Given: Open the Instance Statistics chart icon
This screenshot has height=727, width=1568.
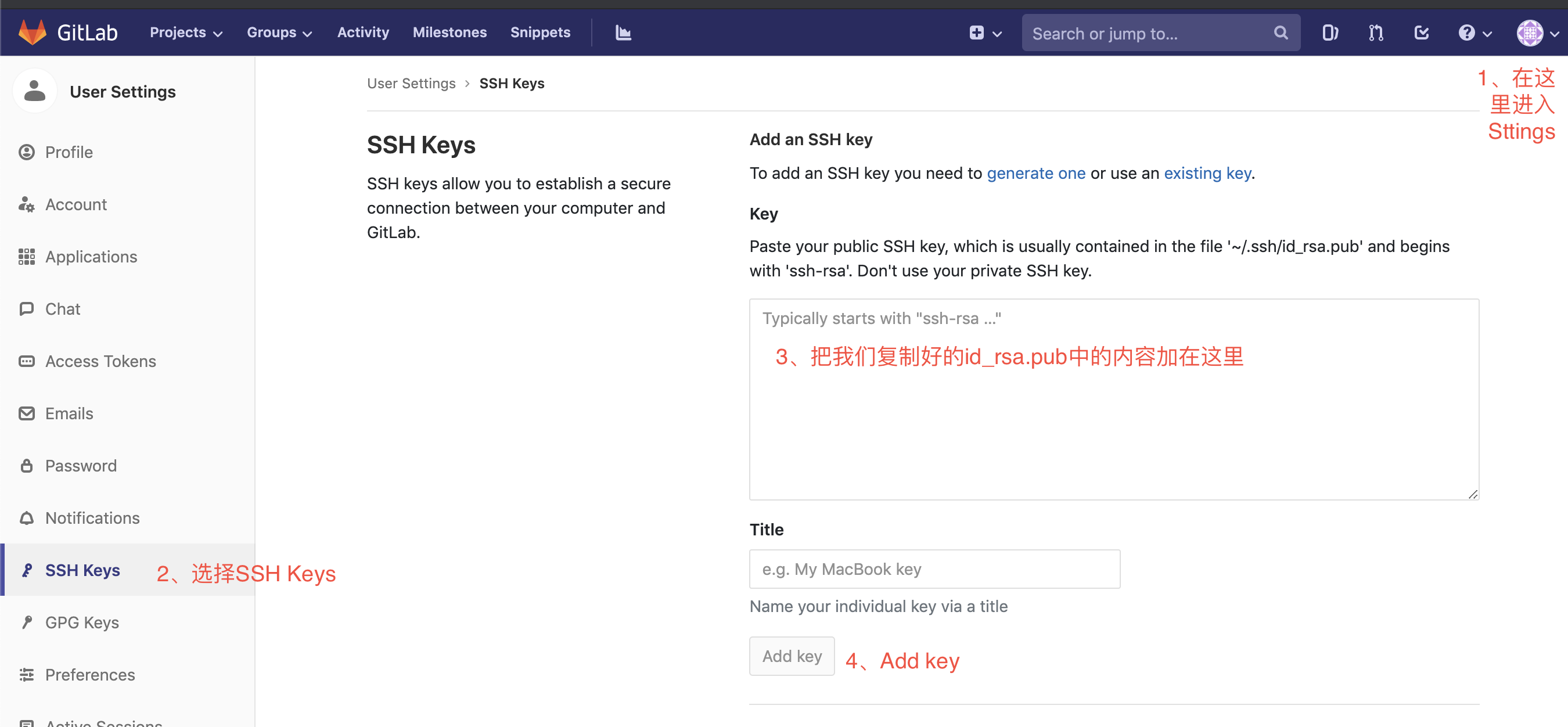Looking at the screenshot, I should (623, 33).
